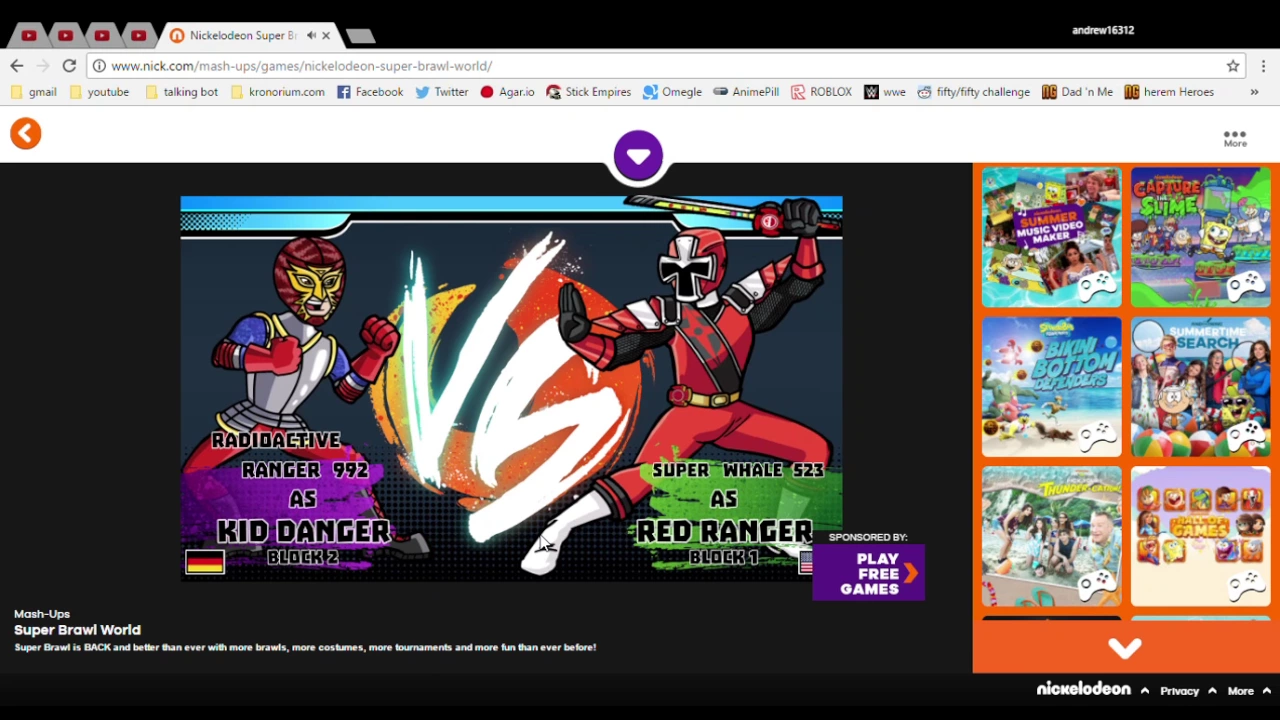Switch to the first YouTube tab
Screen dimensions: 1280x720
tap(29, 35)
